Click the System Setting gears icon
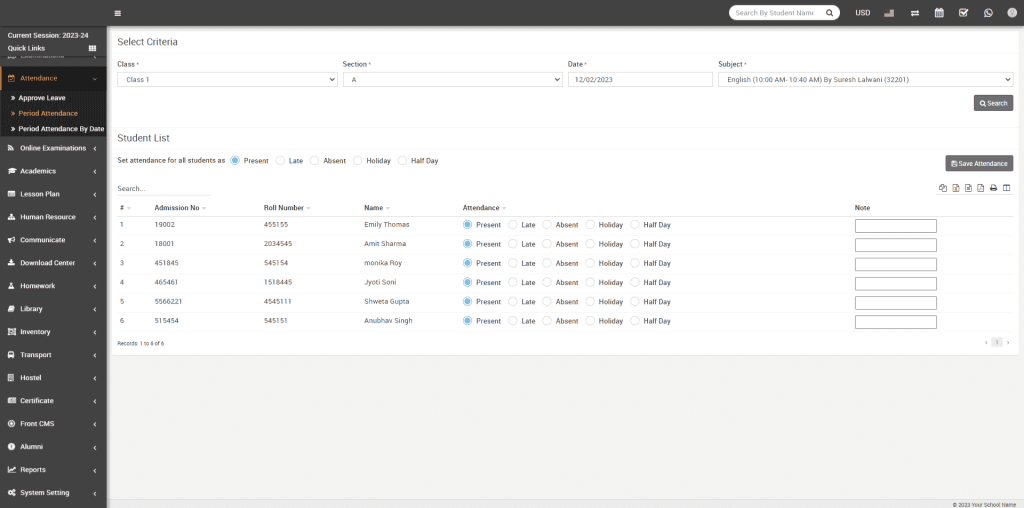 tap(11, 493)
